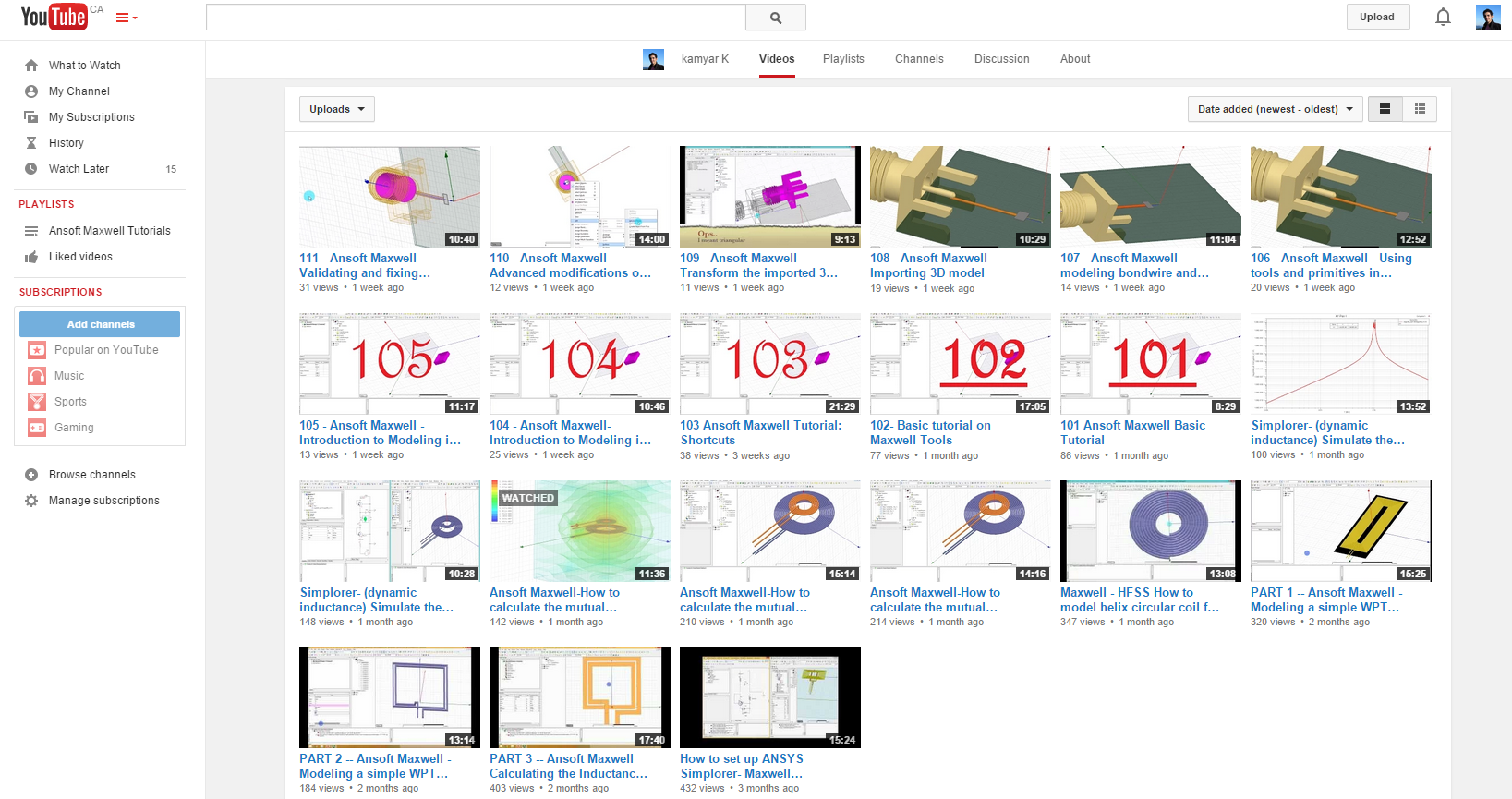
Task: Open the 13:52 Simplorer graph thumbnail
Action: [x=1341, y=363]
